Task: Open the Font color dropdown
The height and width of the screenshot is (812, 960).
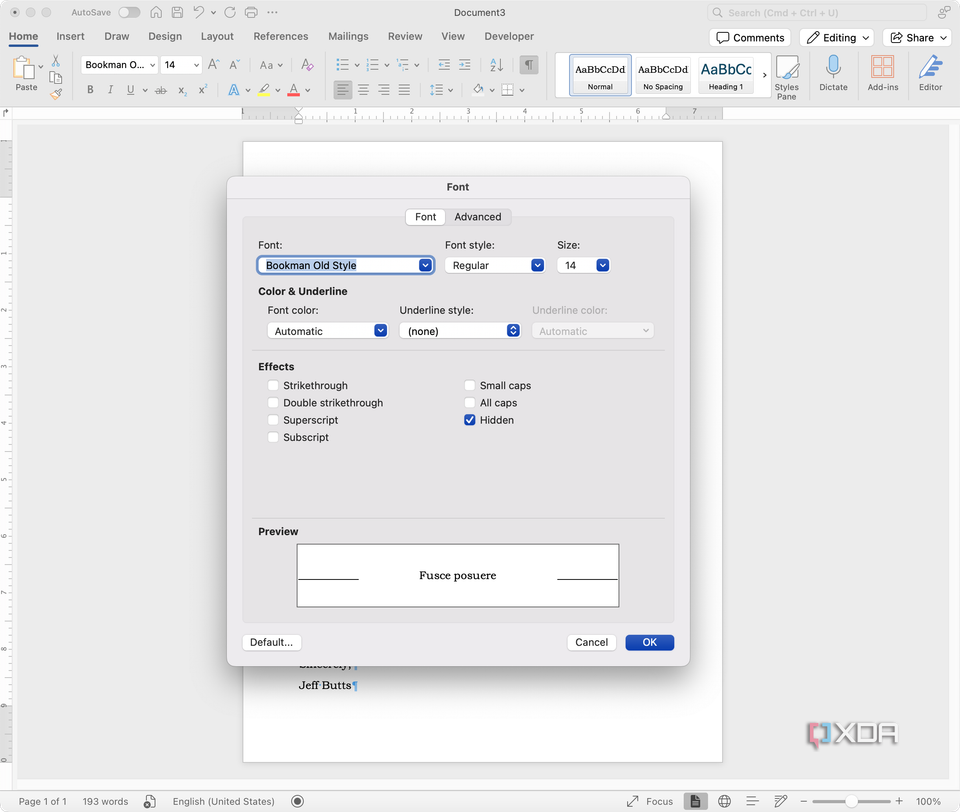Action: pos(327,331)
